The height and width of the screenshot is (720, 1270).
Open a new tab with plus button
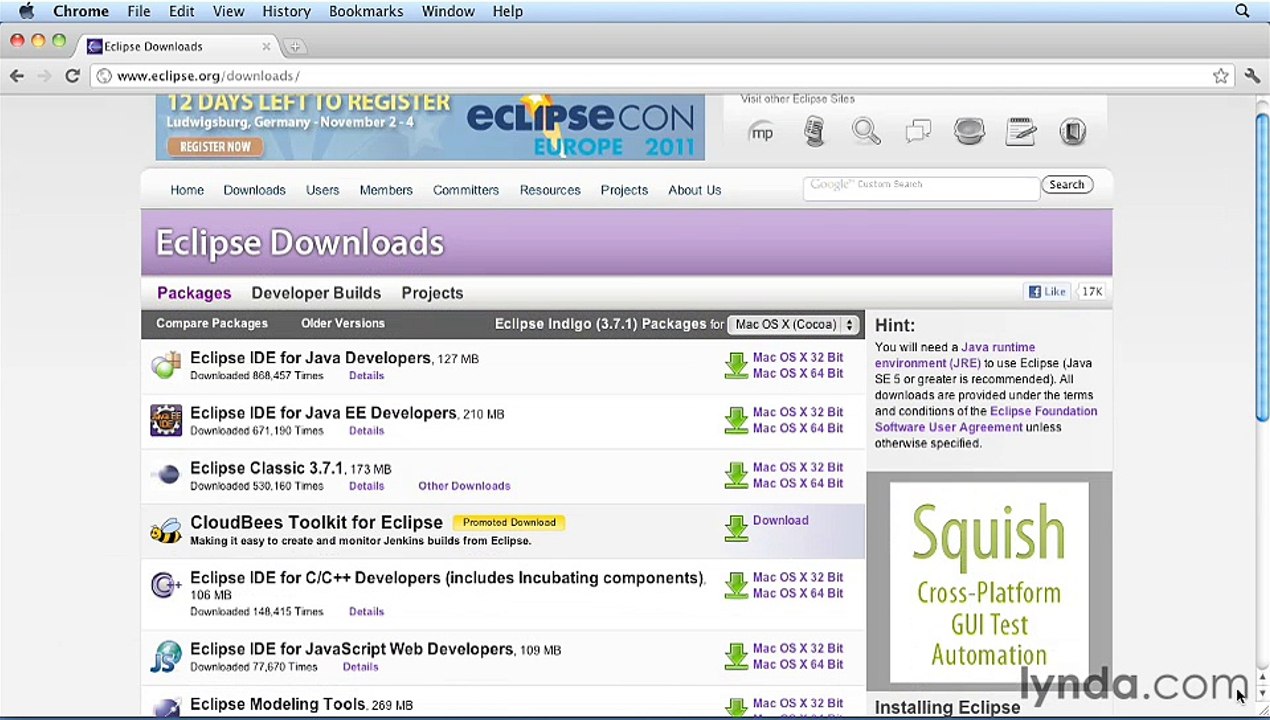pos(295,46)
